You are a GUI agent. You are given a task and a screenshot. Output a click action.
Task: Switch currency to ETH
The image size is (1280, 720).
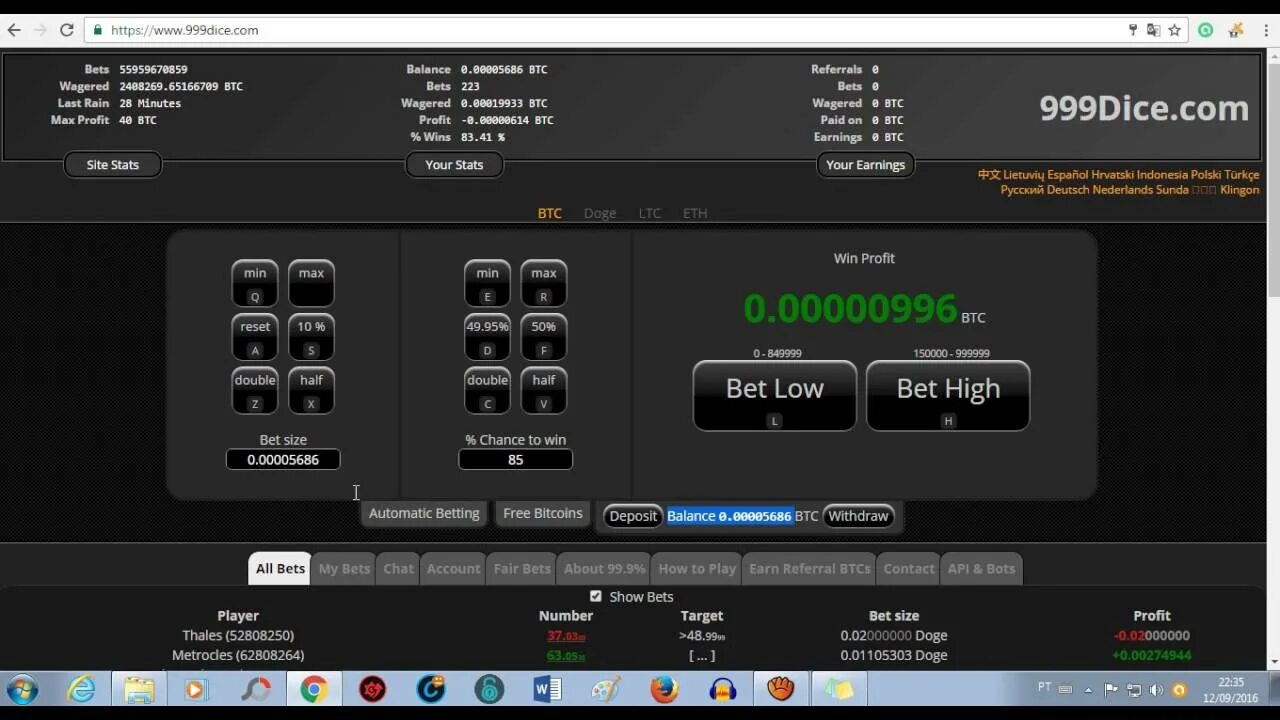[x=695, y=213]
